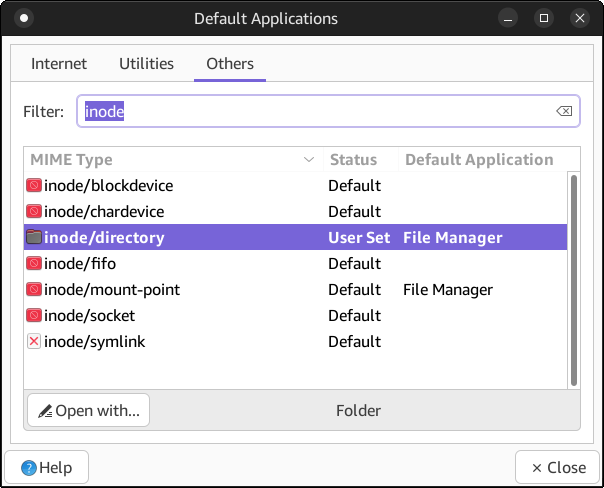Close window with title bar X
This screenshot has width=604, height=488.
tap(580, 18)
